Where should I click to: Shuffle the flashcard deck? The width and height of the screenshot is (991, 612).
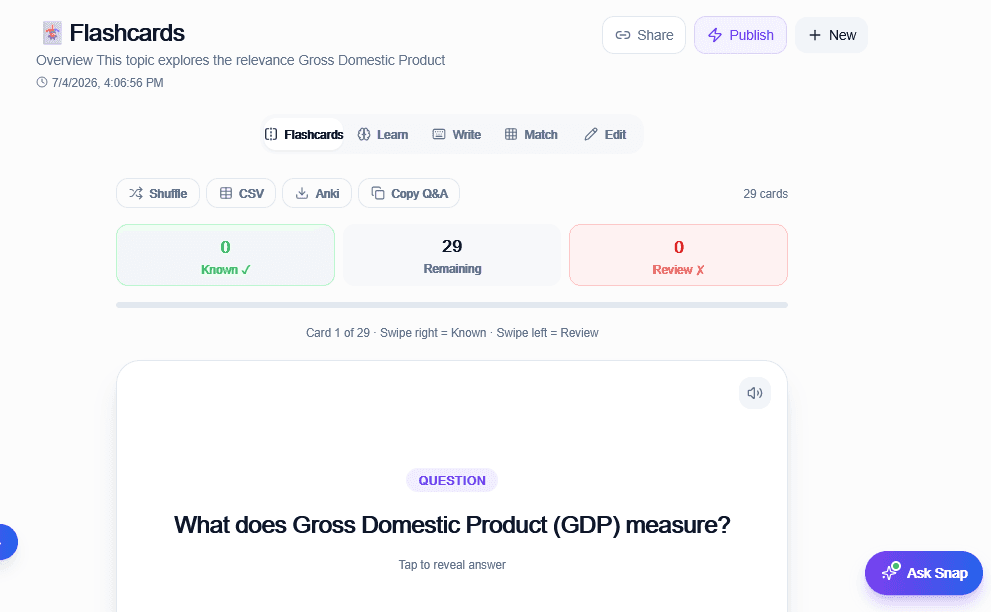(158, 193)
